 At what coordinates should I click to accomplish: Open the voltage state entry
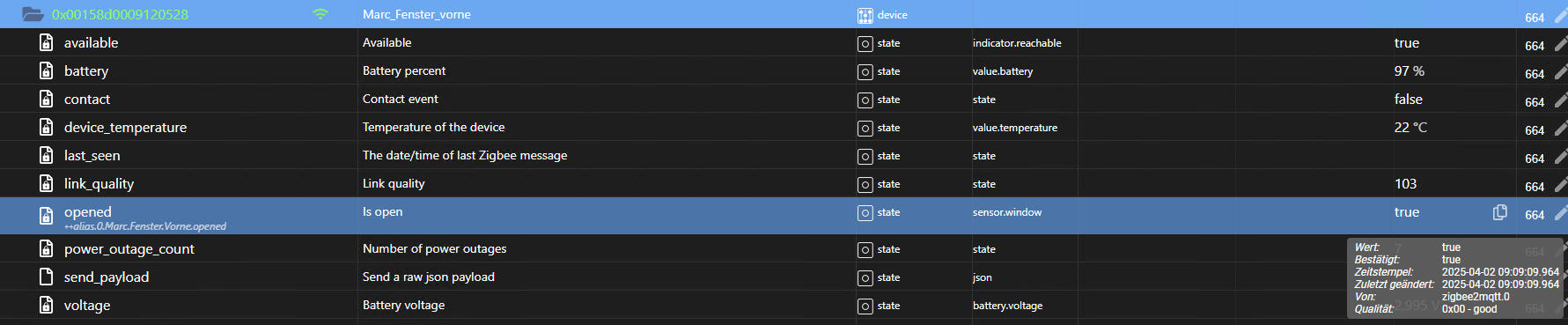point(87,305)
